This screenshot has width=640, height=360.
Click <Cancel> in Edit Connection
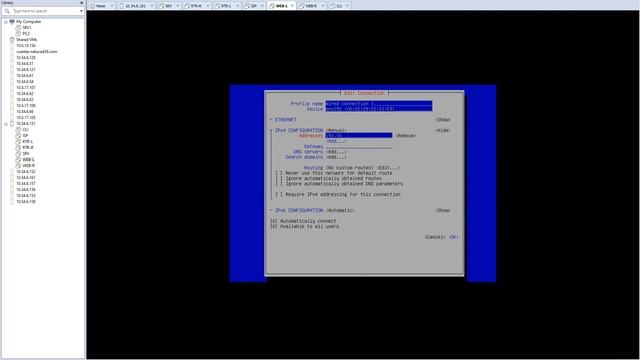point(435,237)
